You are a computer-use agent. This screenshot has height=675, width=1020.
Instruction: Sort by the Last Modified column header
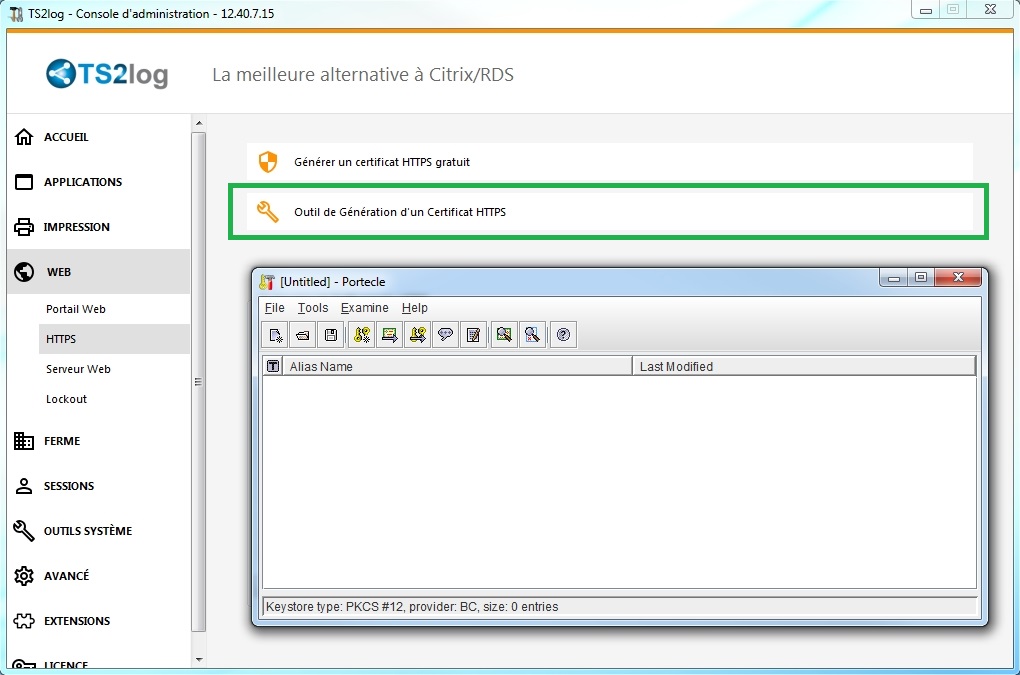[804, 366]
